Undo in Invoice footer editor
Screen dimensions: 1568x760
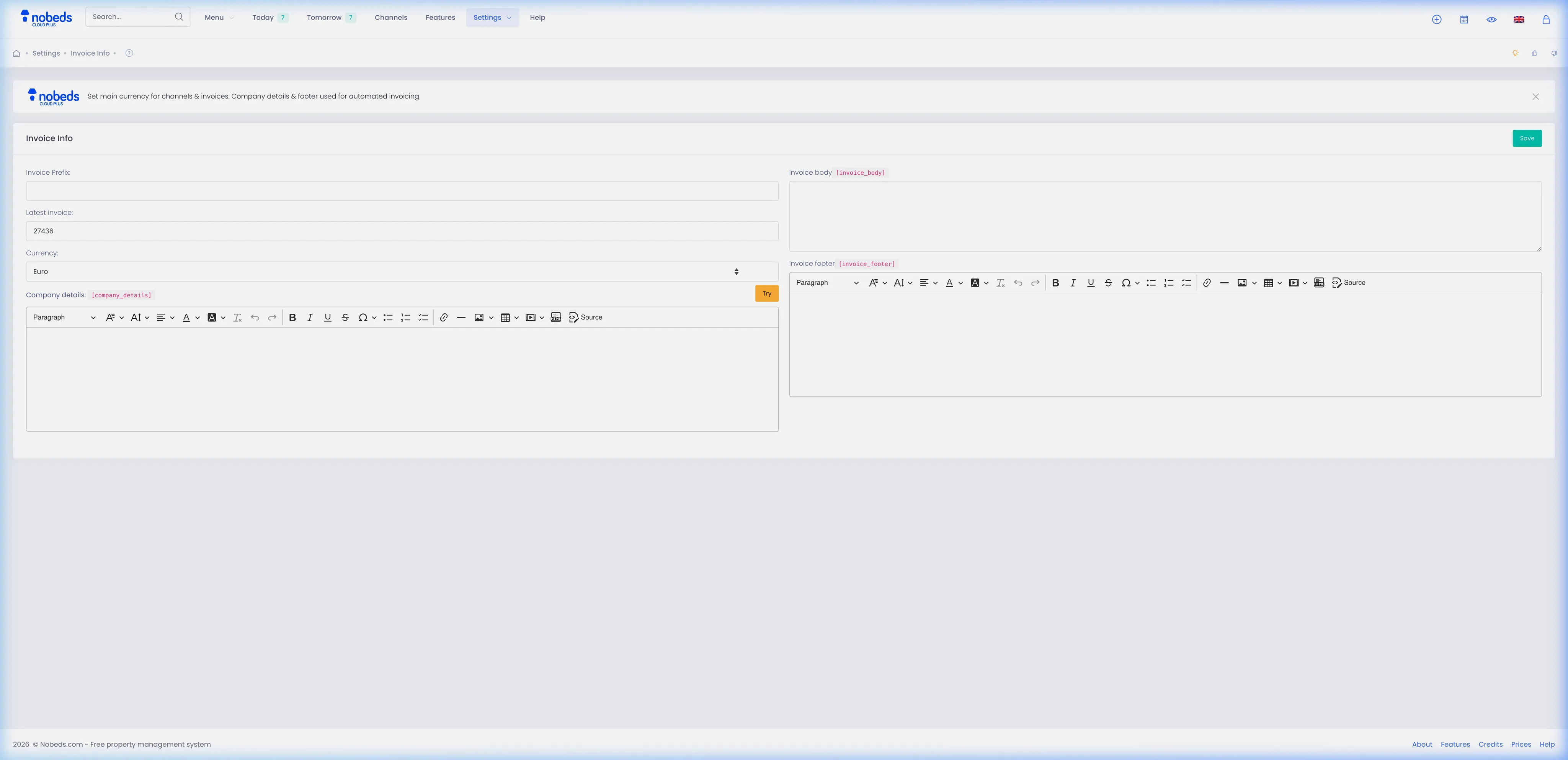point(1018,283)
